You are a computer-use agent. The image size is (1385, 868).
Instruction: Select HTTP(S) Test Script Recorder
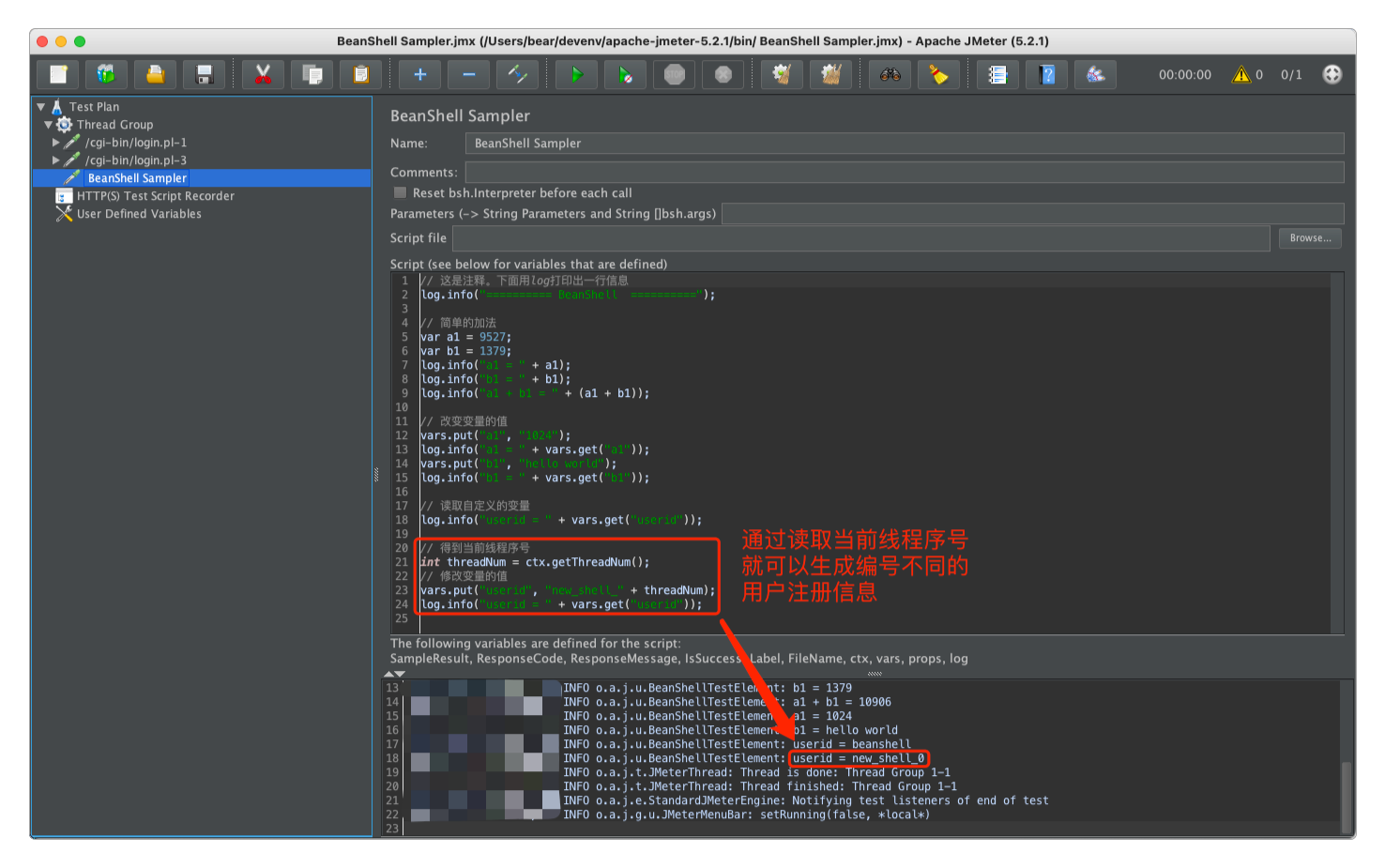click(x=156, y=196)
